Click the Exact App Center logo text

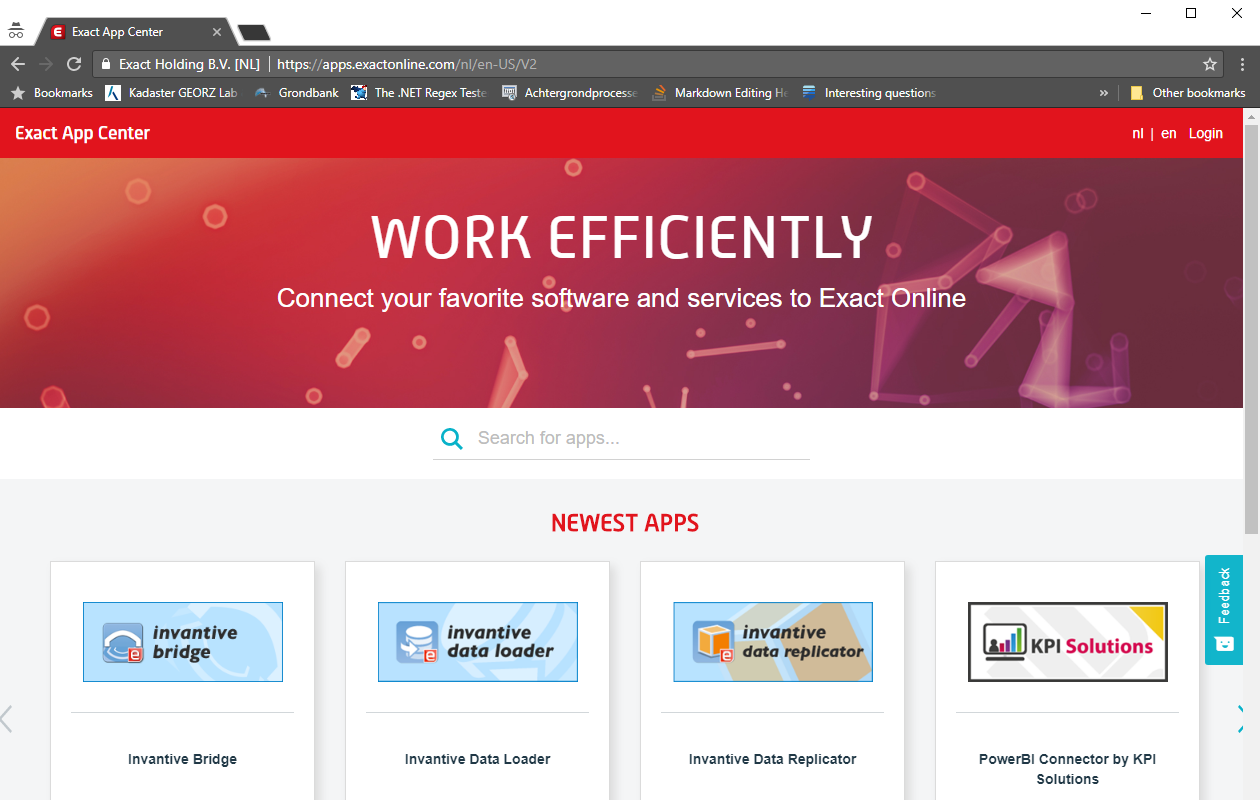coord(82,133)
